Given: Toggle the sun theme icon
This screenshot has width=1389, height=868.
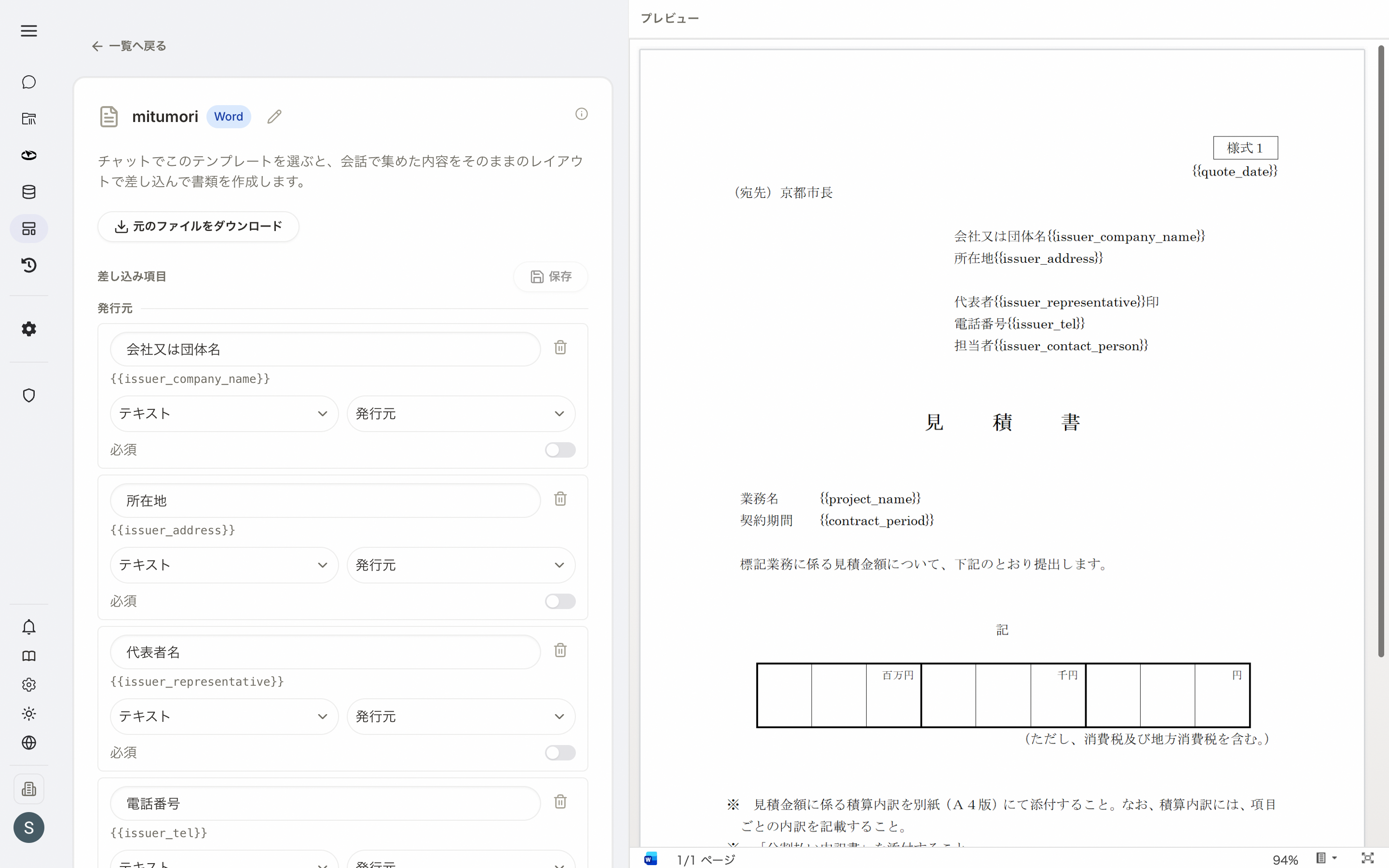Looking at the screenshot, I should pos(29,714).
